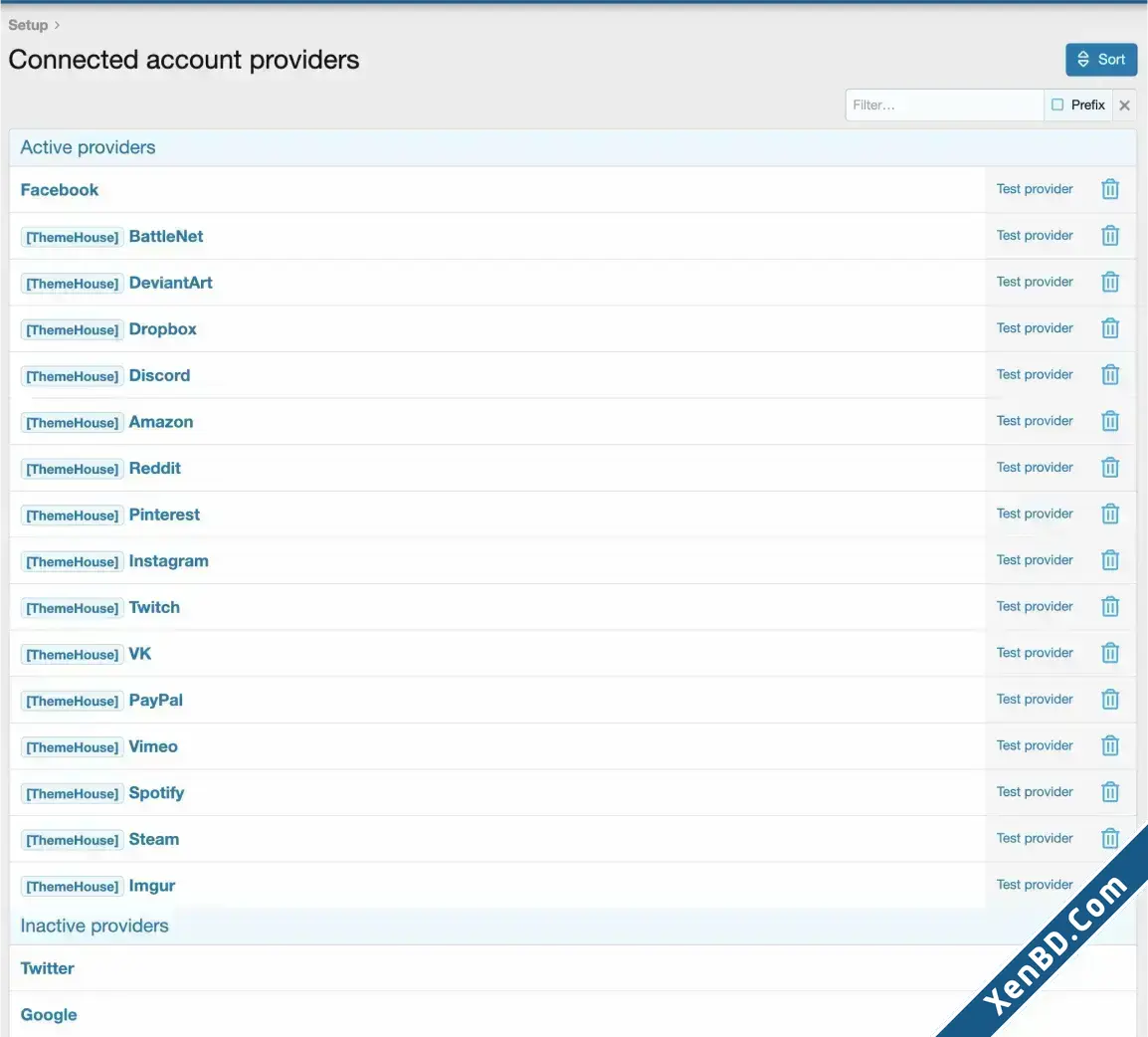Screen dimensions: 1148x1037
Task: Open the Facebook provider
Action: pos(60,190)
